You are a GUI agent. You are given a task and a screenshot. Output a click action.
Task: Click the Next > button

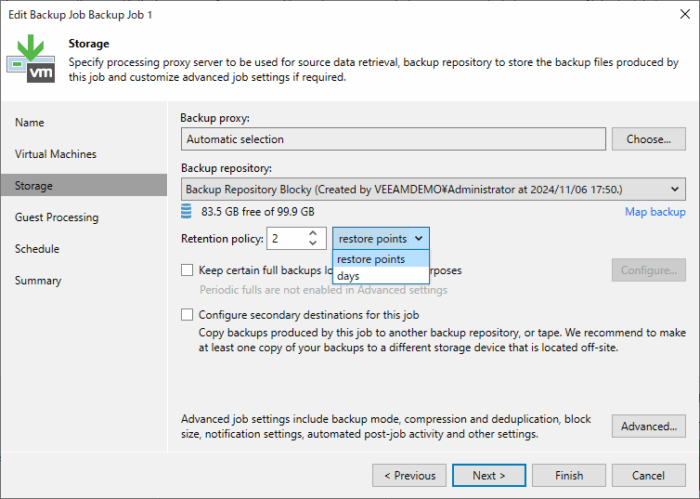pos(489,475)
